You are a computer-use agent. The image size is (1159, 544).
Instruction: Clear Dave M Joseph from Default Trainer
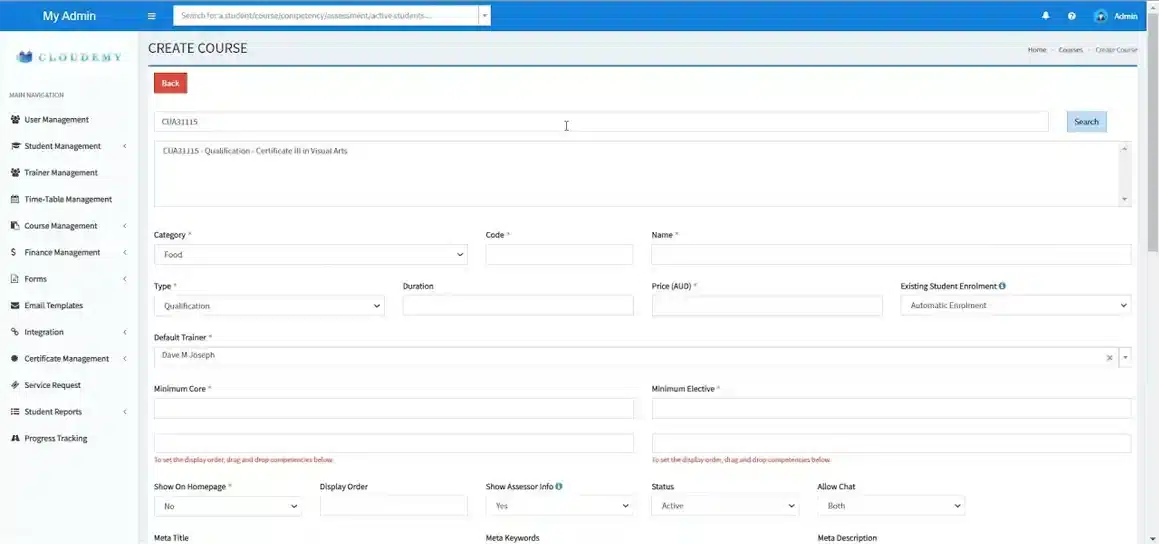click(1109, 358)
